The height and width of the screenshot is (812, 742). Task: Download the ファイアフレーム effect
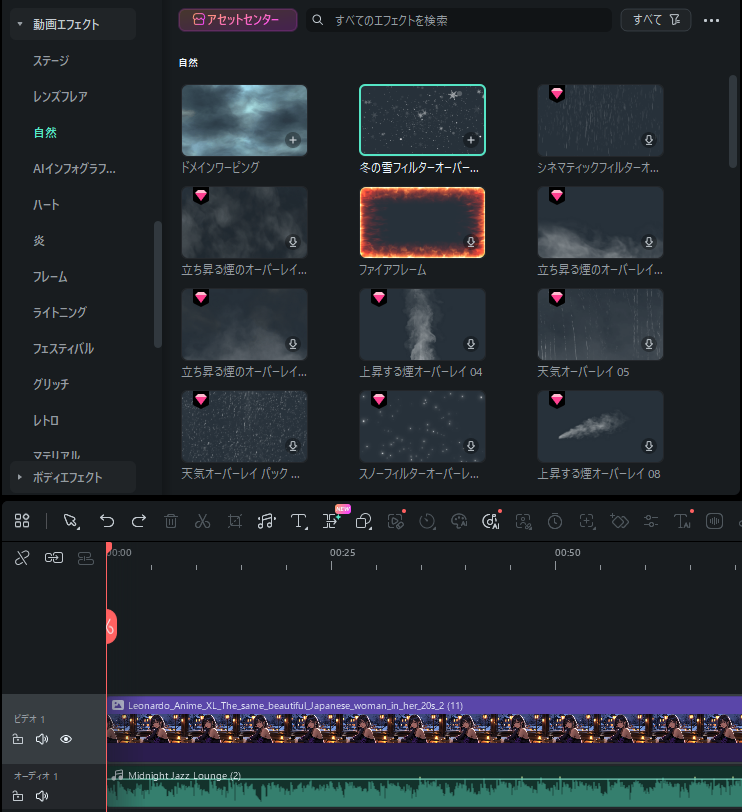471,242
